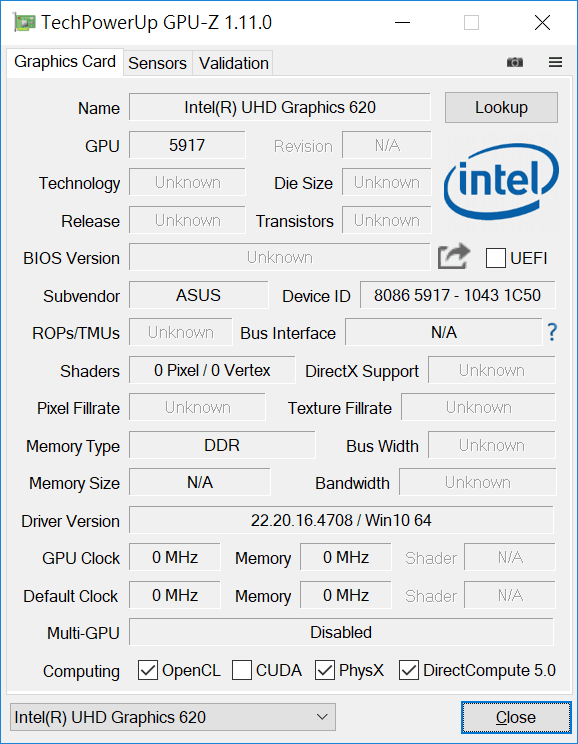Toggle the OpenCL checkbox
The height and width of the screenshot is (744, 578).
tap(148, 670)
